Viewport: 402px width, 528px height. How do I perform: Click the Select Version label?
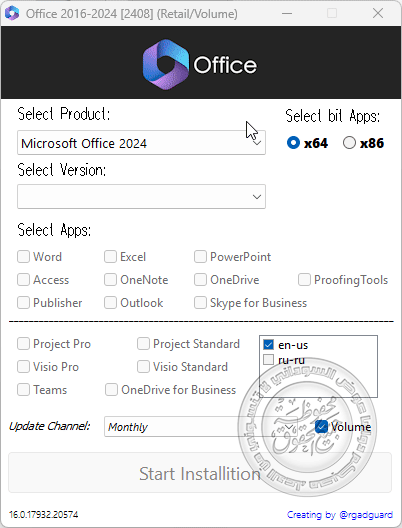[x=62, y=170]
